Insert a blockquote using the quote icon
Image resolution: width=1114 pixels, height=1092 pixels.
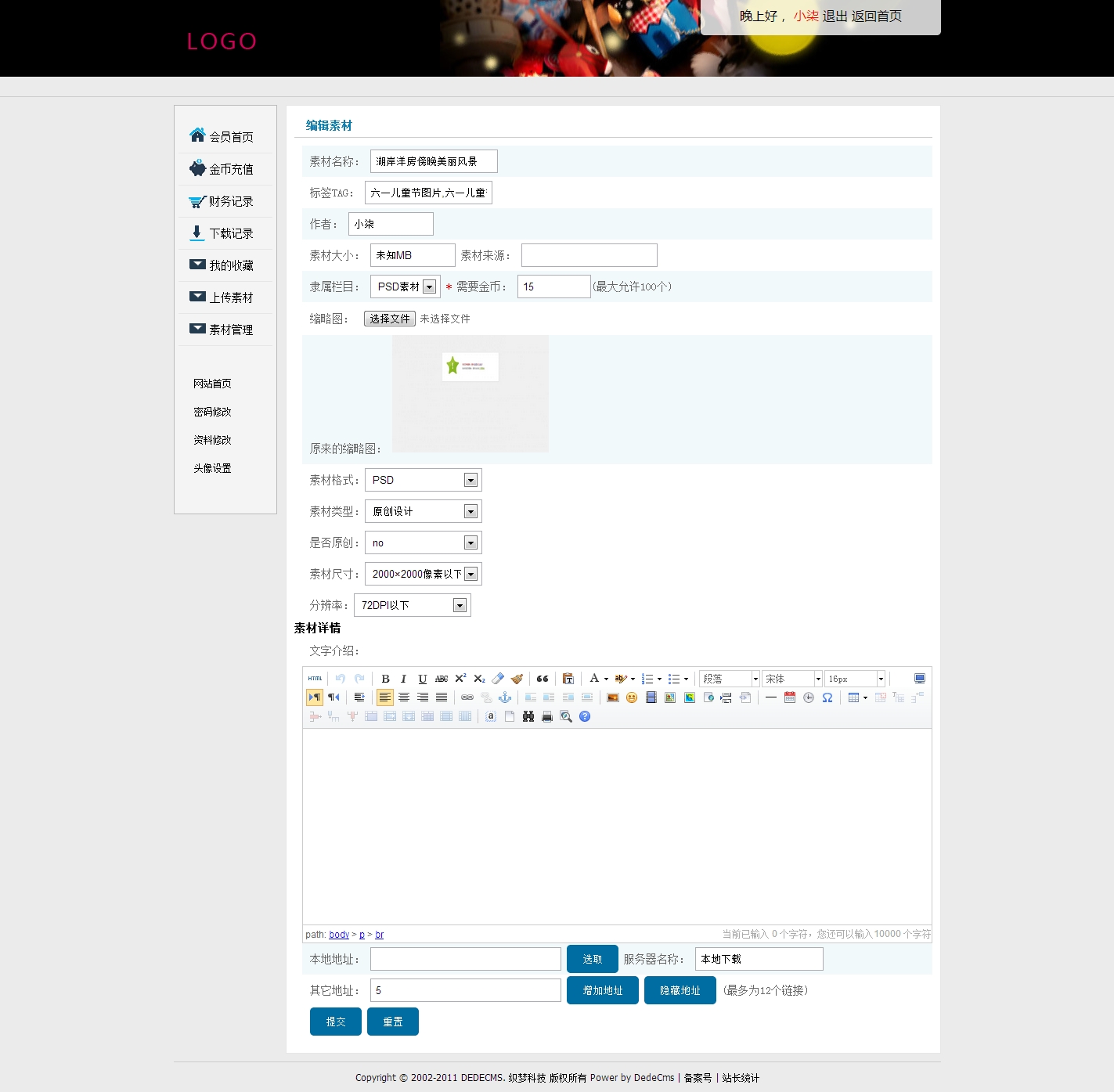543,679
